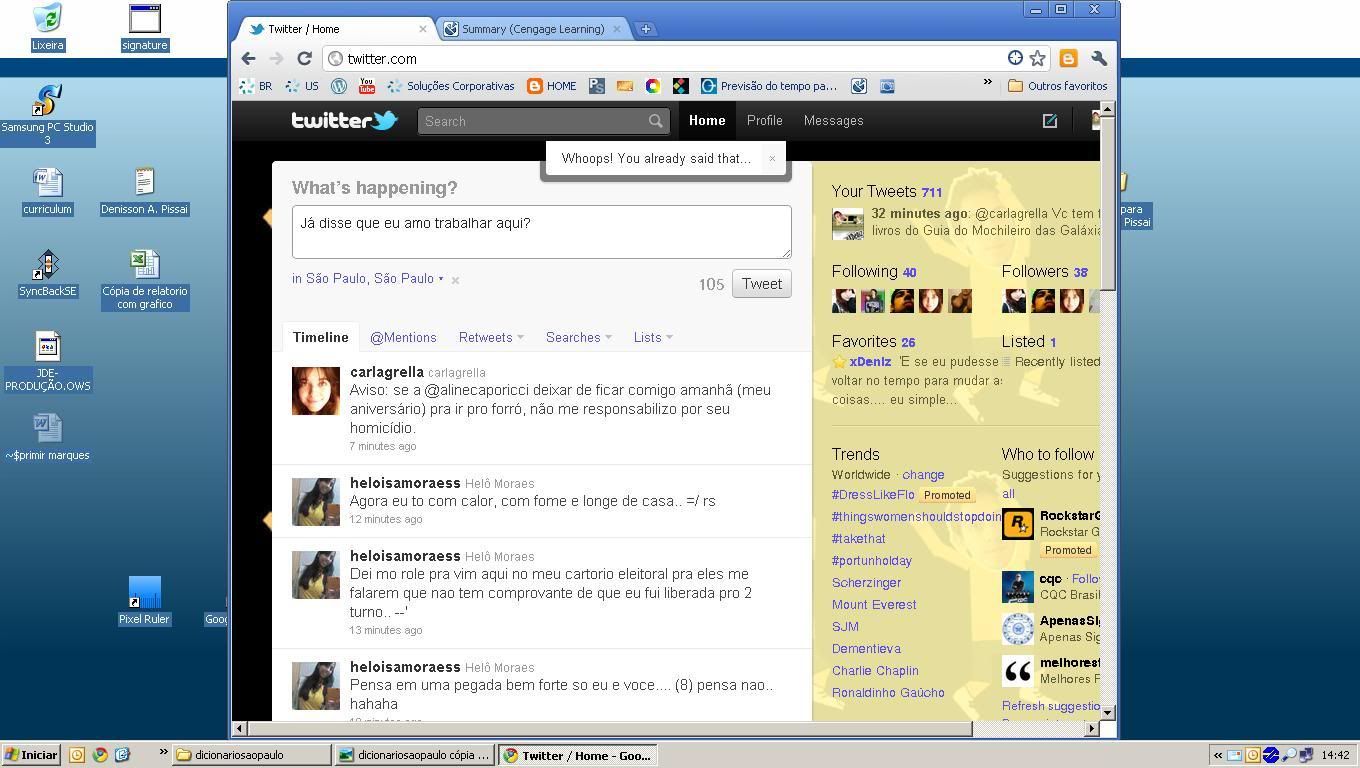Click carlagrella's avatar in timeline
The height and width of the screenshot is (768, 1360).
[x=316, y=390]
